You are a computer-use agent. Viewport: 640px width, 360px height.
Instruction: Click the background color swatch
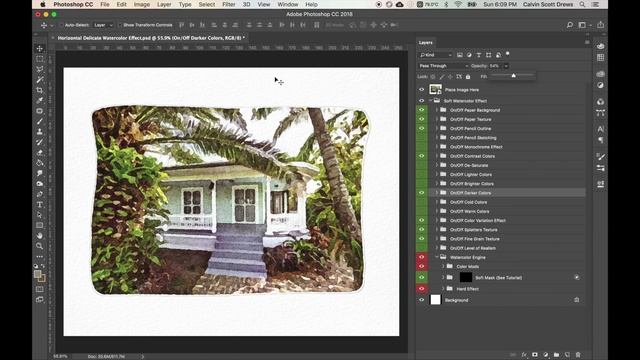pyautogui.click(x=42, y=279)
